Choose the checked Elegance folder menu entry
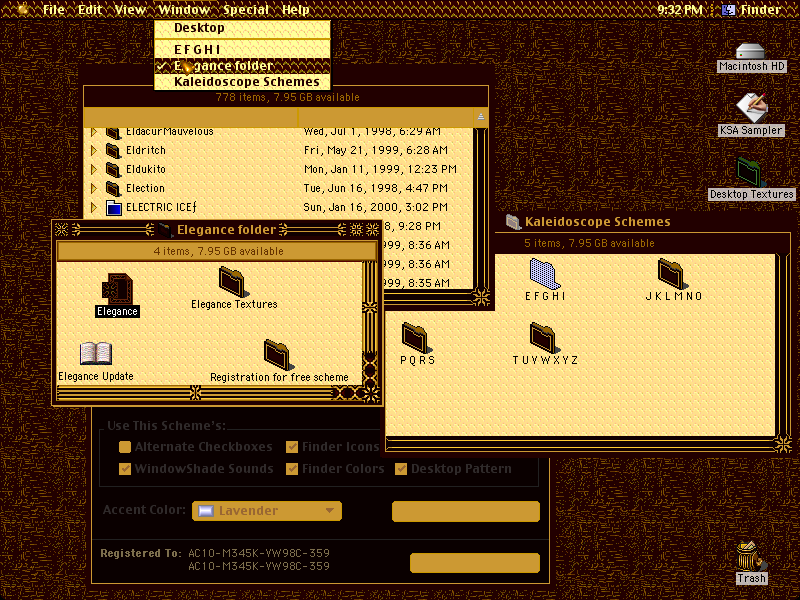 click(242, 66)
